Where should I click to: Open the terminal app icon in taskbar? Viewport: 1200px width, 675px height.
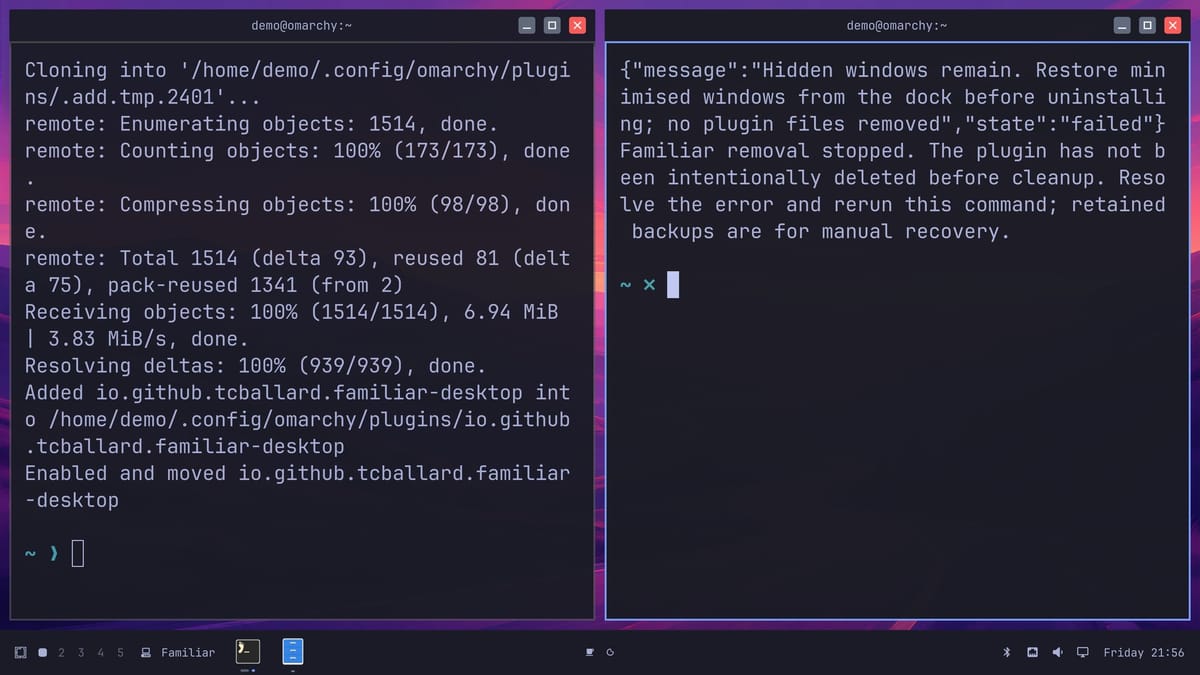coord(248,651)
